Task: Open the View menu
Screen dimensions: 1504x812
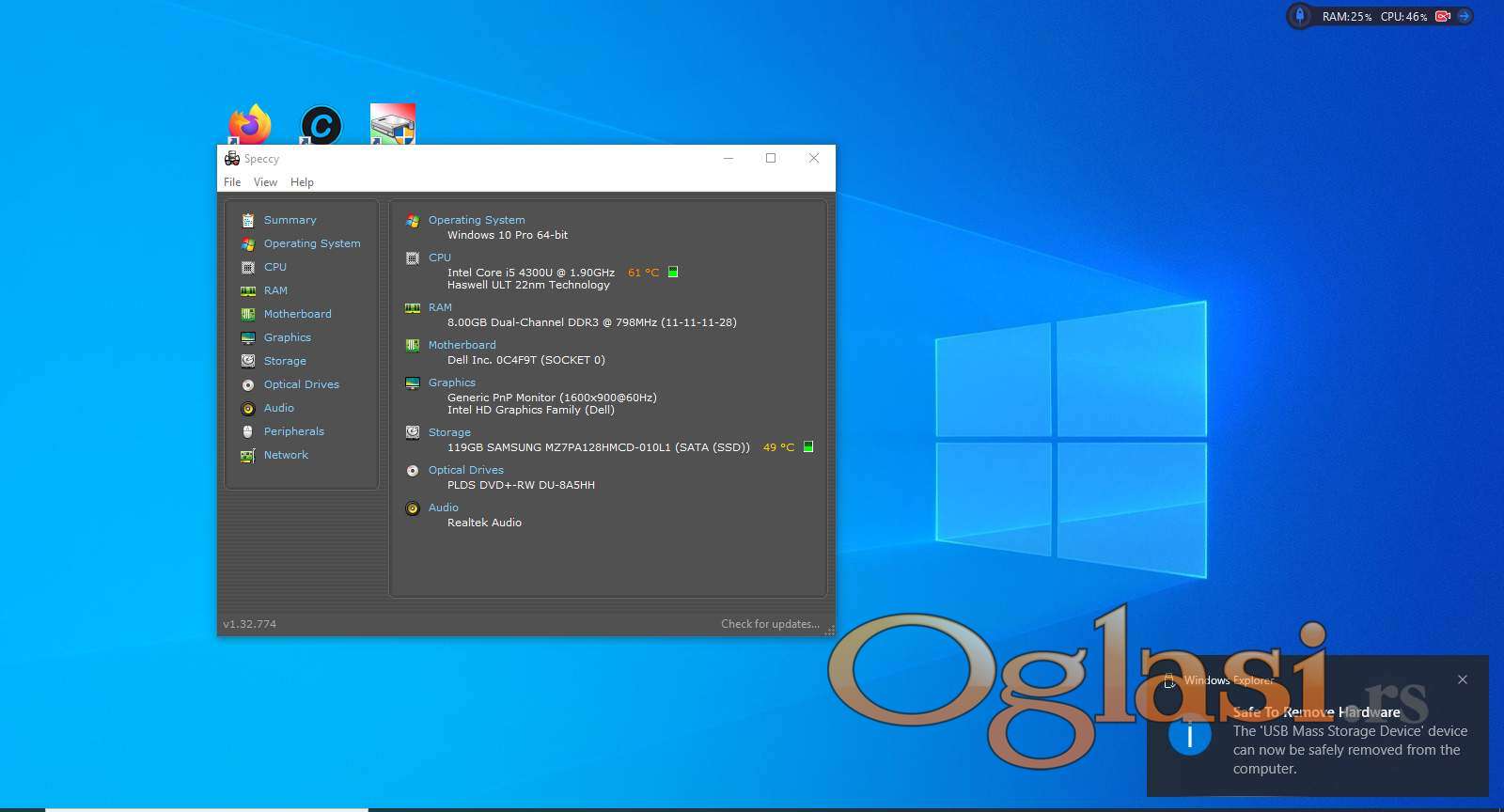Action: point(265,182)
